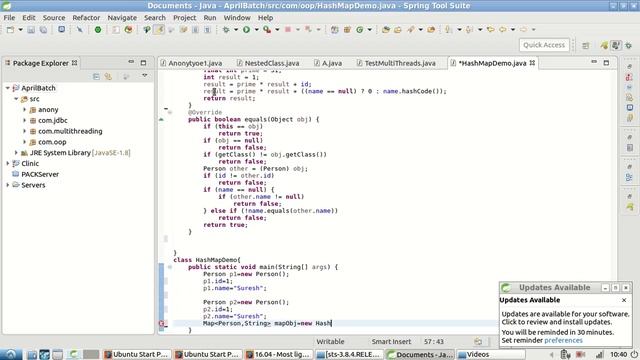Image resolution: width=640 pixels, height=360 pixels.
Task: Expand the JRE System Library node
Action: 16,153
